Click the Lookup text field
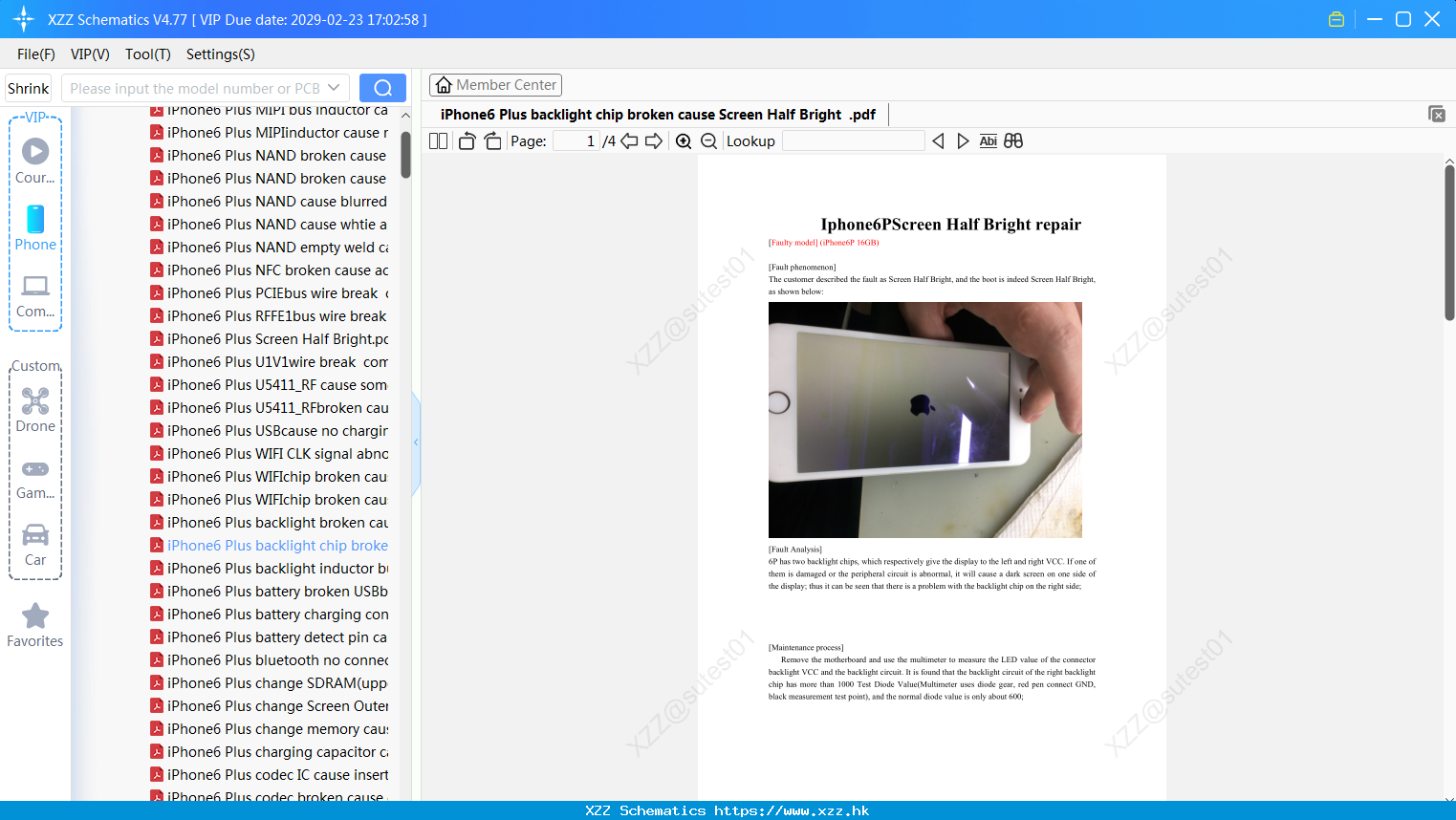1456x820 pixels. [x=853, y=141]
